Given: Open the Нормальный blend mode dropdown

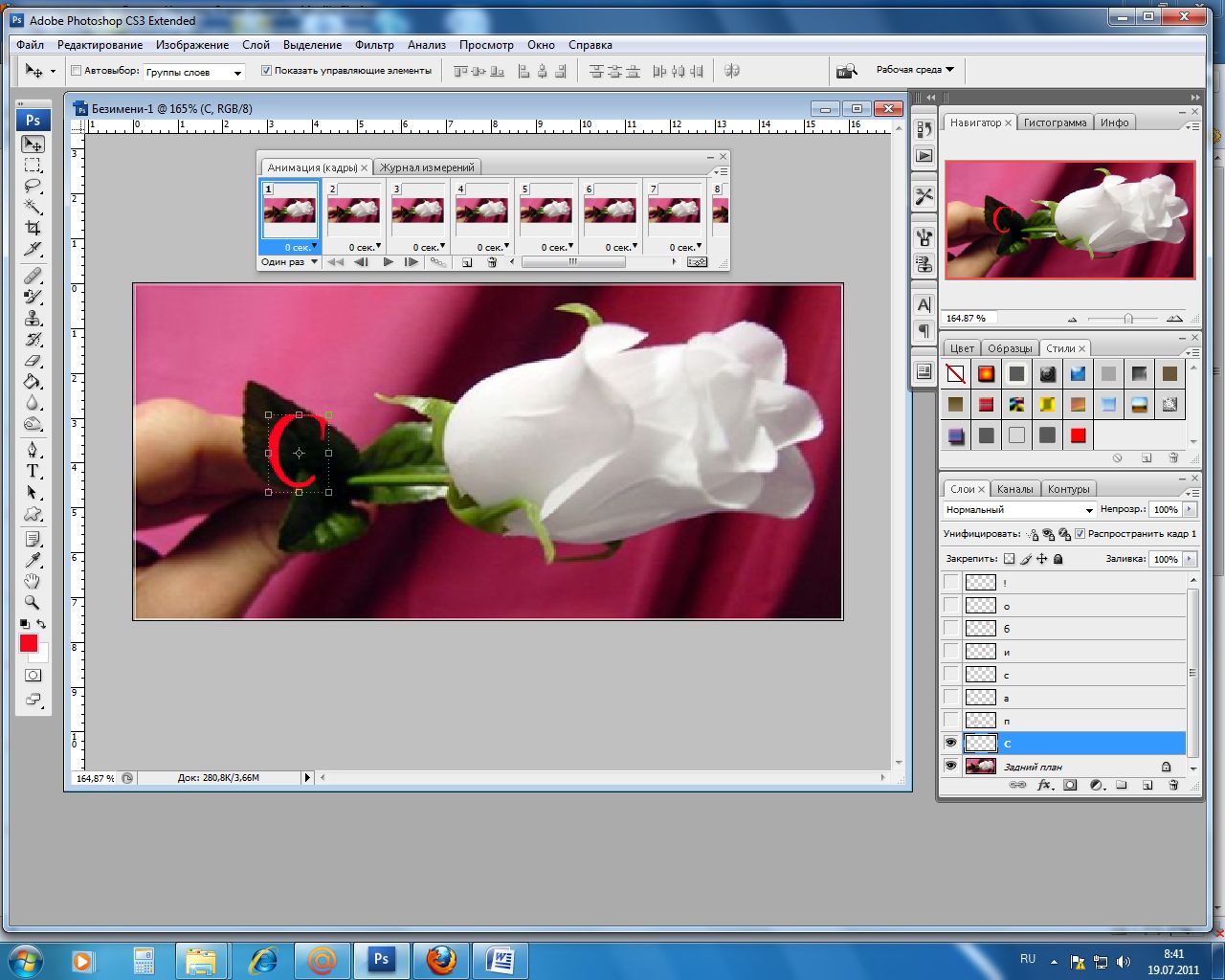Looking at the screenshot, I should pyautogui.click(x=1019, y=510).
